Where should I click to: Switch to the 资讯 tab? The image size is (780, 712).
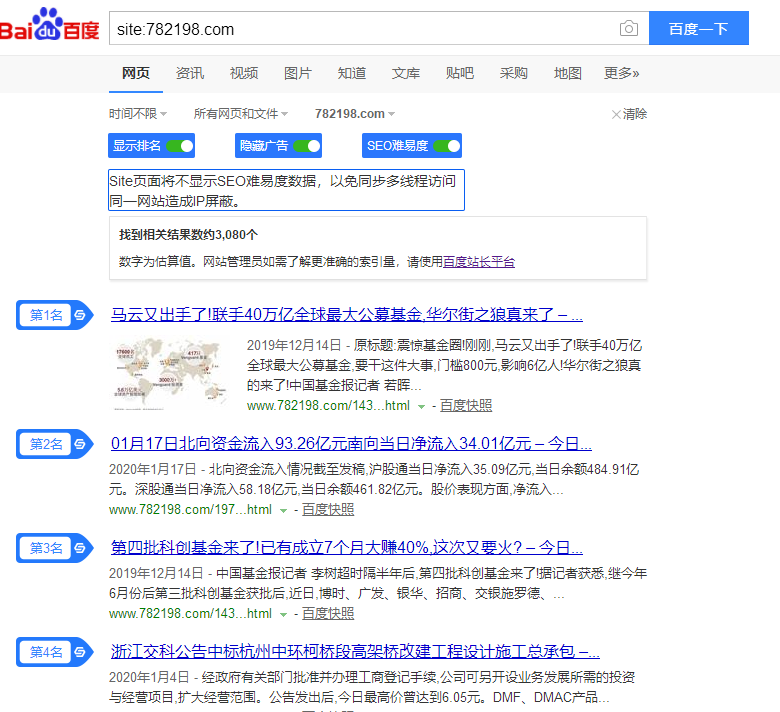tap(190, 73)
